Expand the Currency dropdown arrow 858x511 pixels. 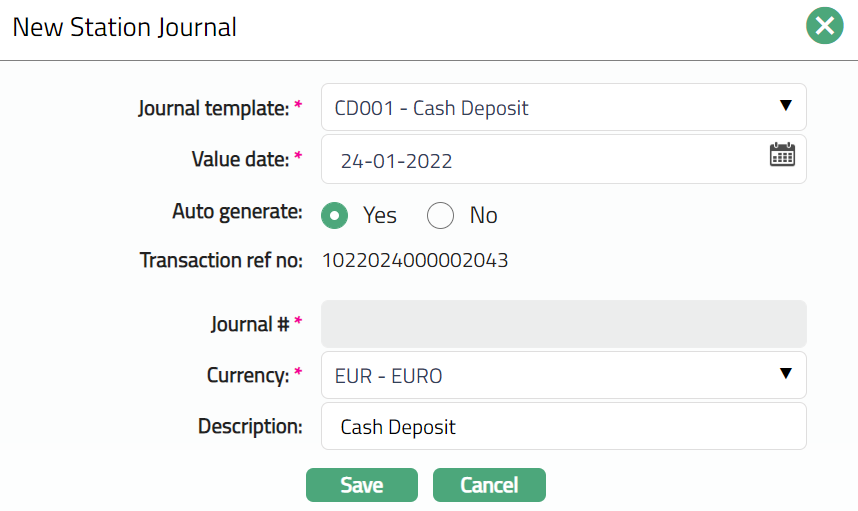tap(785, 374)
